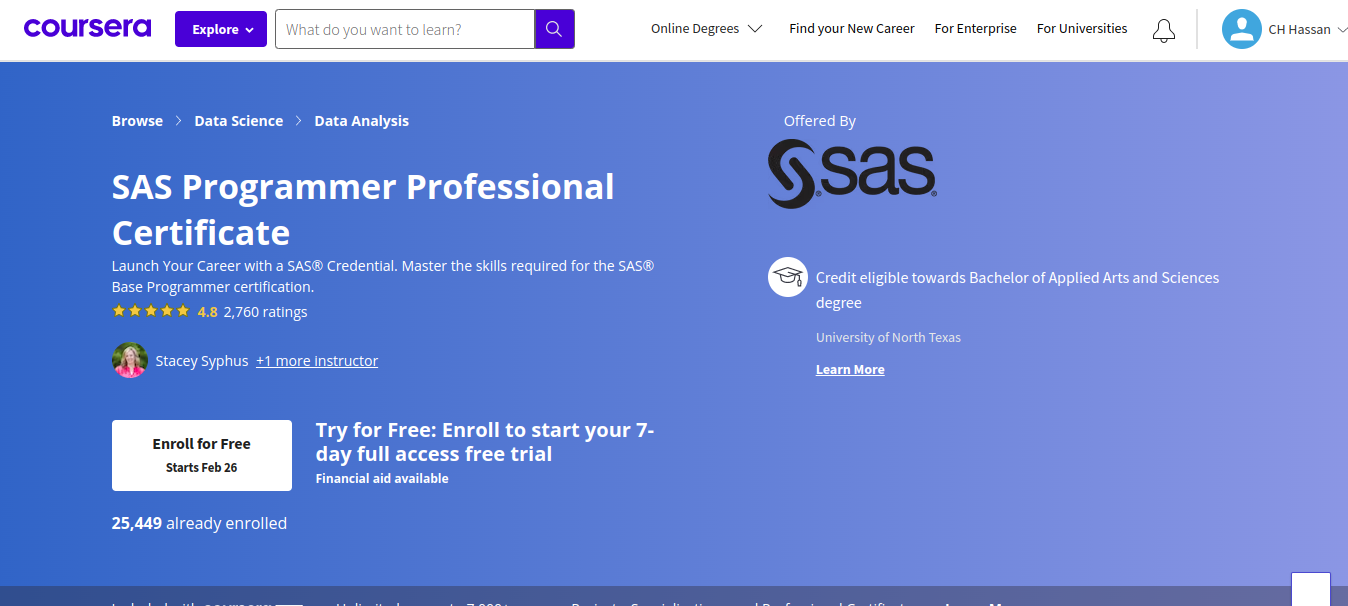Click the 2,760 ratings text

tap(265, 312)
